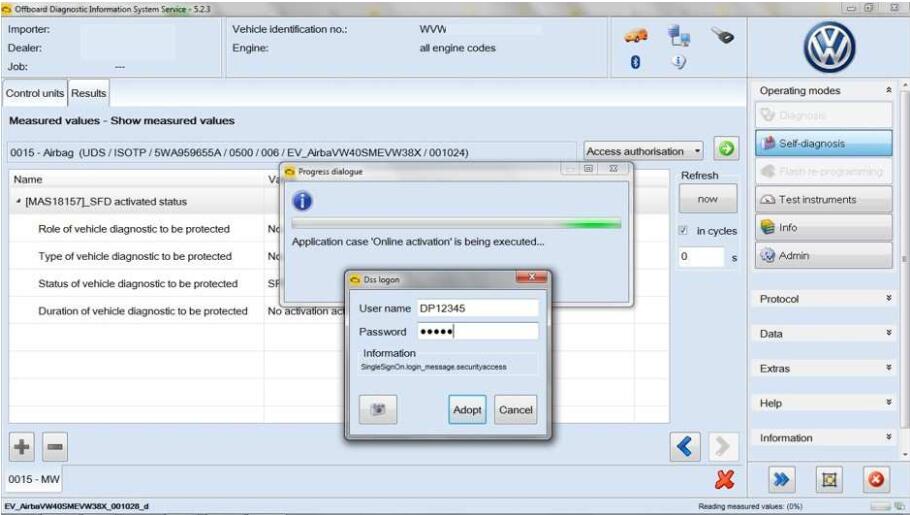
Task: Click the double-arrow continue button
Action: point(782,480)
